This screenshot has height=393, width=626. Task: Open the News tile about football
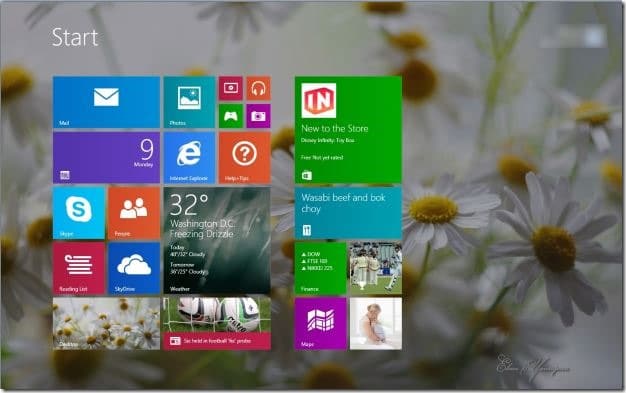217,324
